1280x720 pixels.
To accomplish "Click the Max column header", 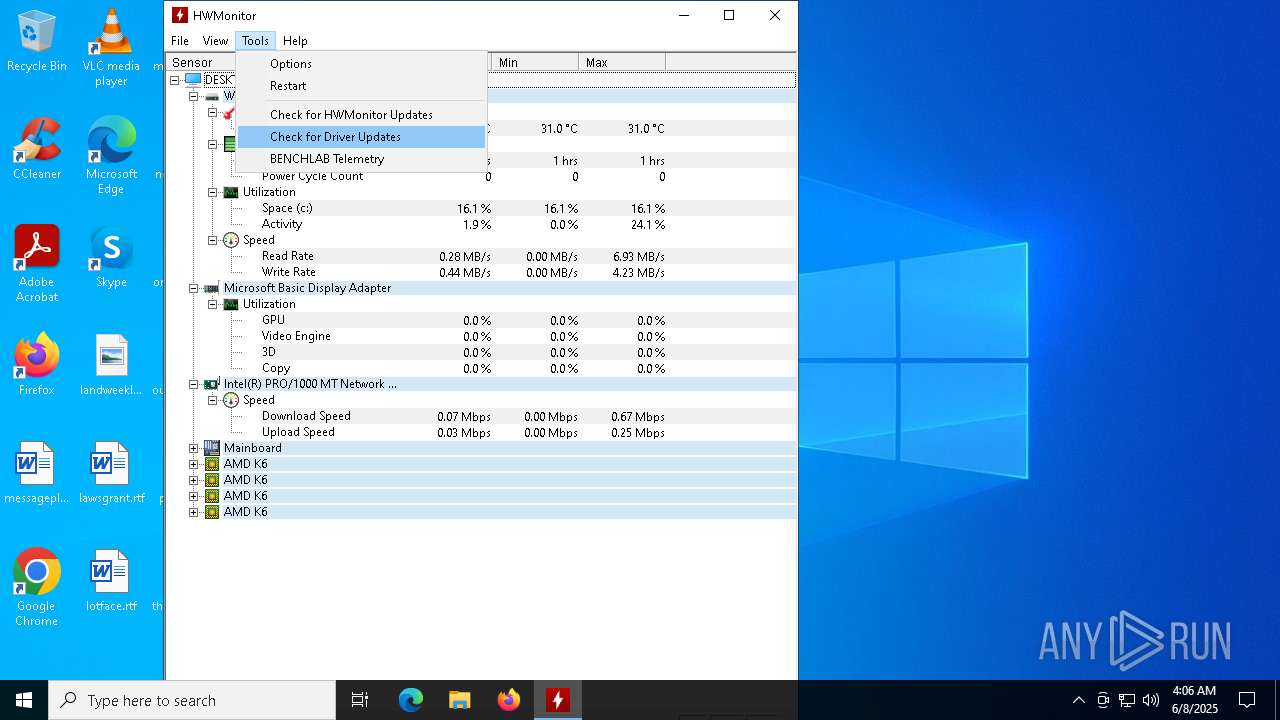I will pos(622,62).
